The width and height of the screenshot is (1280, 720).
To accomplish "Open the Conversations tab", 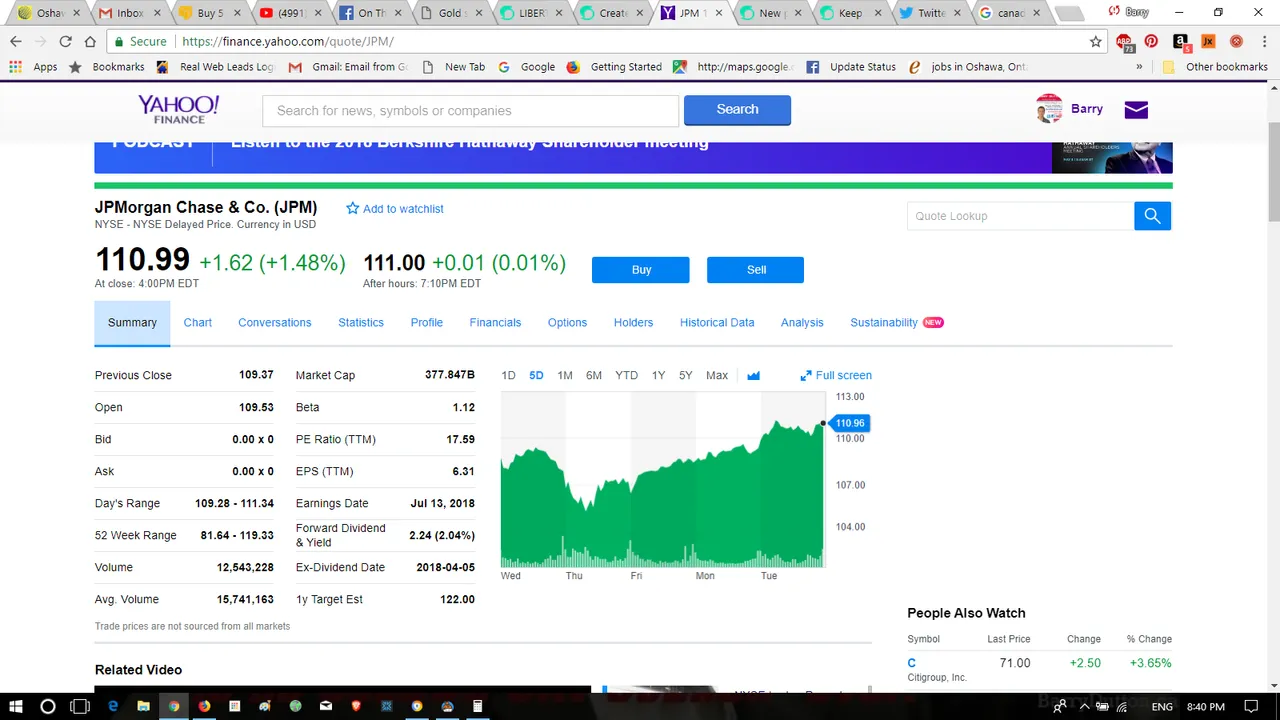I will point(275,323).
